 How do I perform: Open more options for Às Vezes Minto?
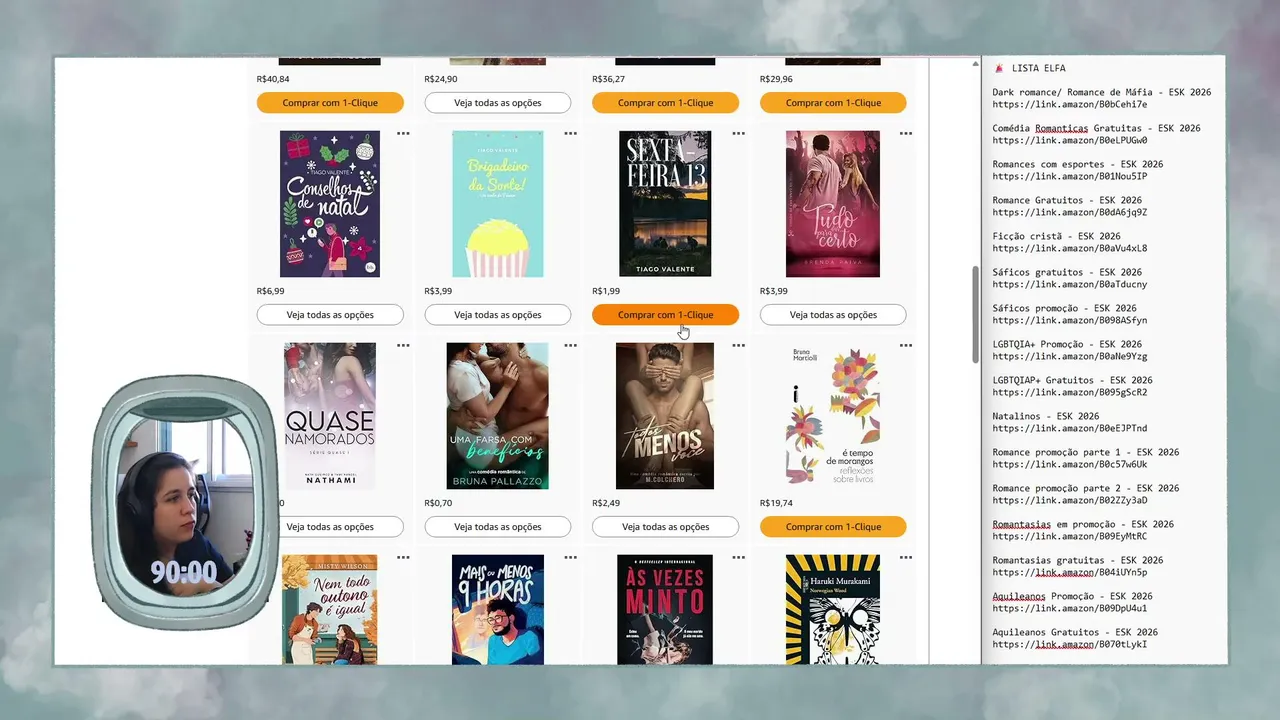point(738,557)
